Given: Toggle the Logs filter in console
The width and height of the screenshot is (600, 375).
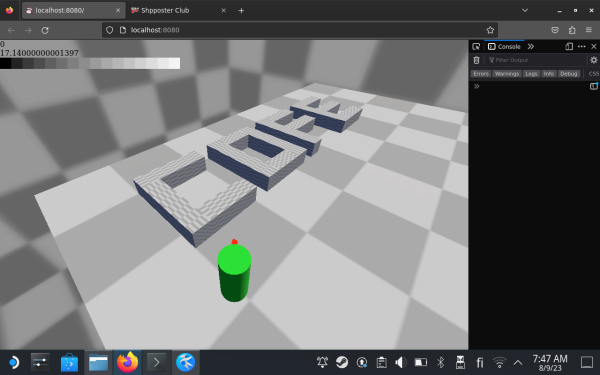Looking at the screenshot, I should pyautogui.click(x=531, y=74).
